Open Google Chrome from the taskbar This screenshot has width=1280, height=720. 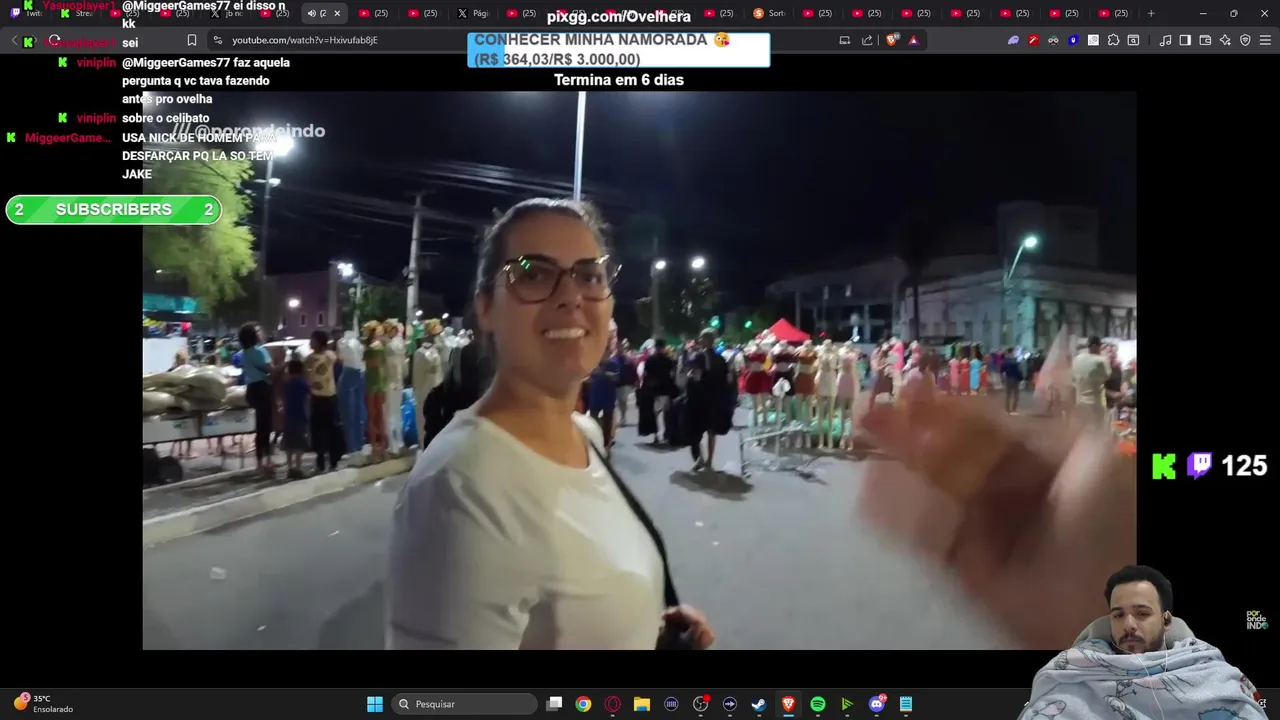pos(583,704)
